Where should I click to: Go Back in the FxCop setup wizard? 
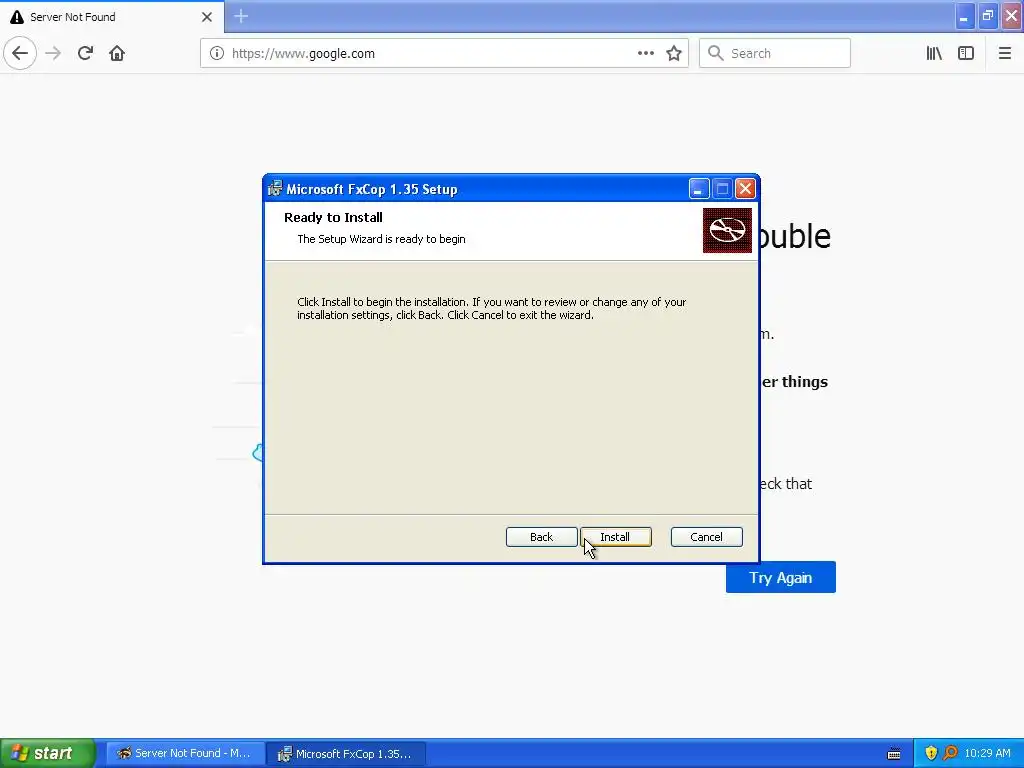541,537
